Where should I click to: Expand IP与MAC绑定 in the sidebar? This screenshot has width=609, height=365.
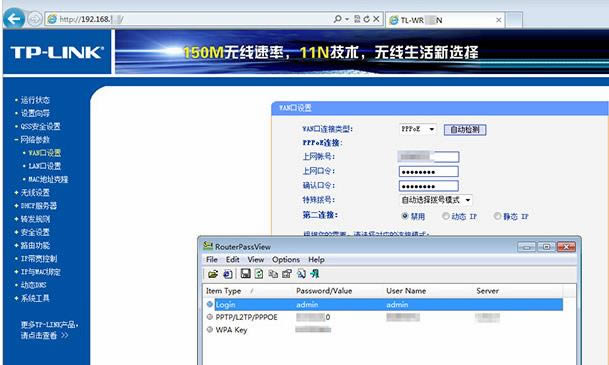pyautogui.click(x=40, y=272)
